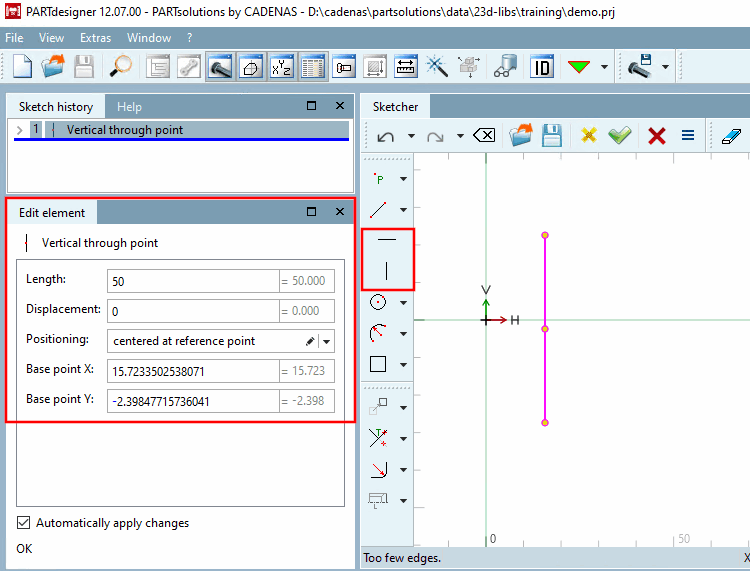Click the magic wand tool icon

437,66
